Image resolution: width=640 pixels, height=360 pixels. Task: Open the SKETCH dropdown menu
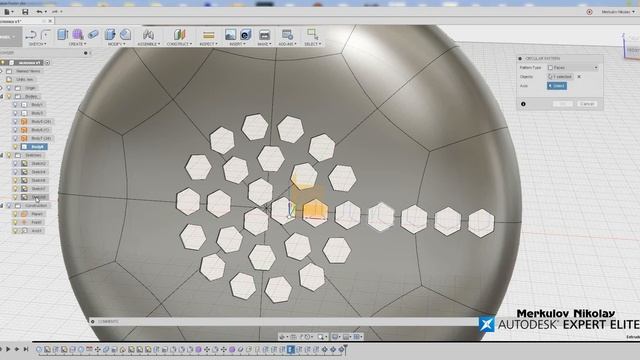point(37,44)
